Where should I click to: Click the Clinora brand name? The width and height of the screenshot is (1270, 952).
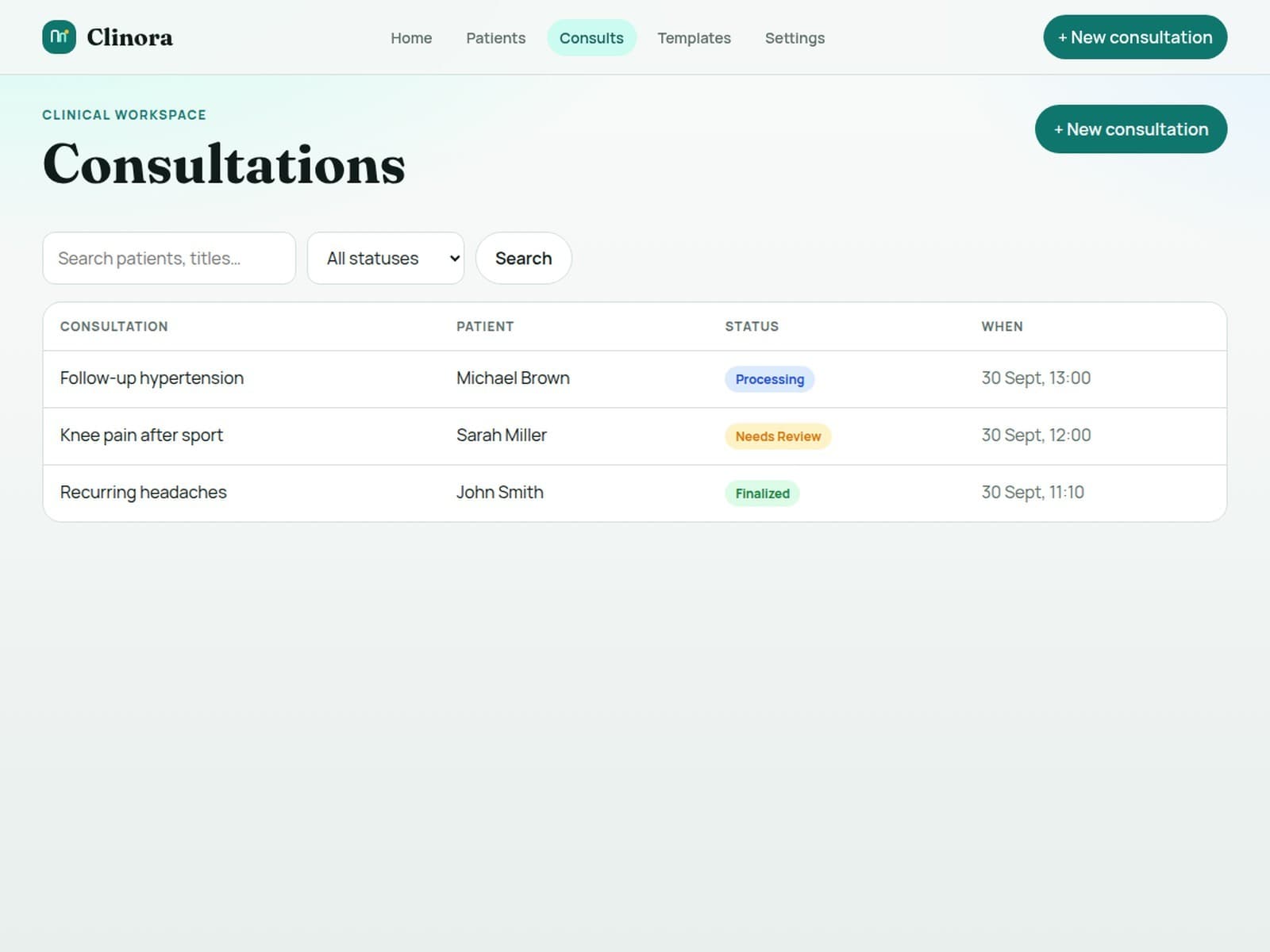(129, 37)
